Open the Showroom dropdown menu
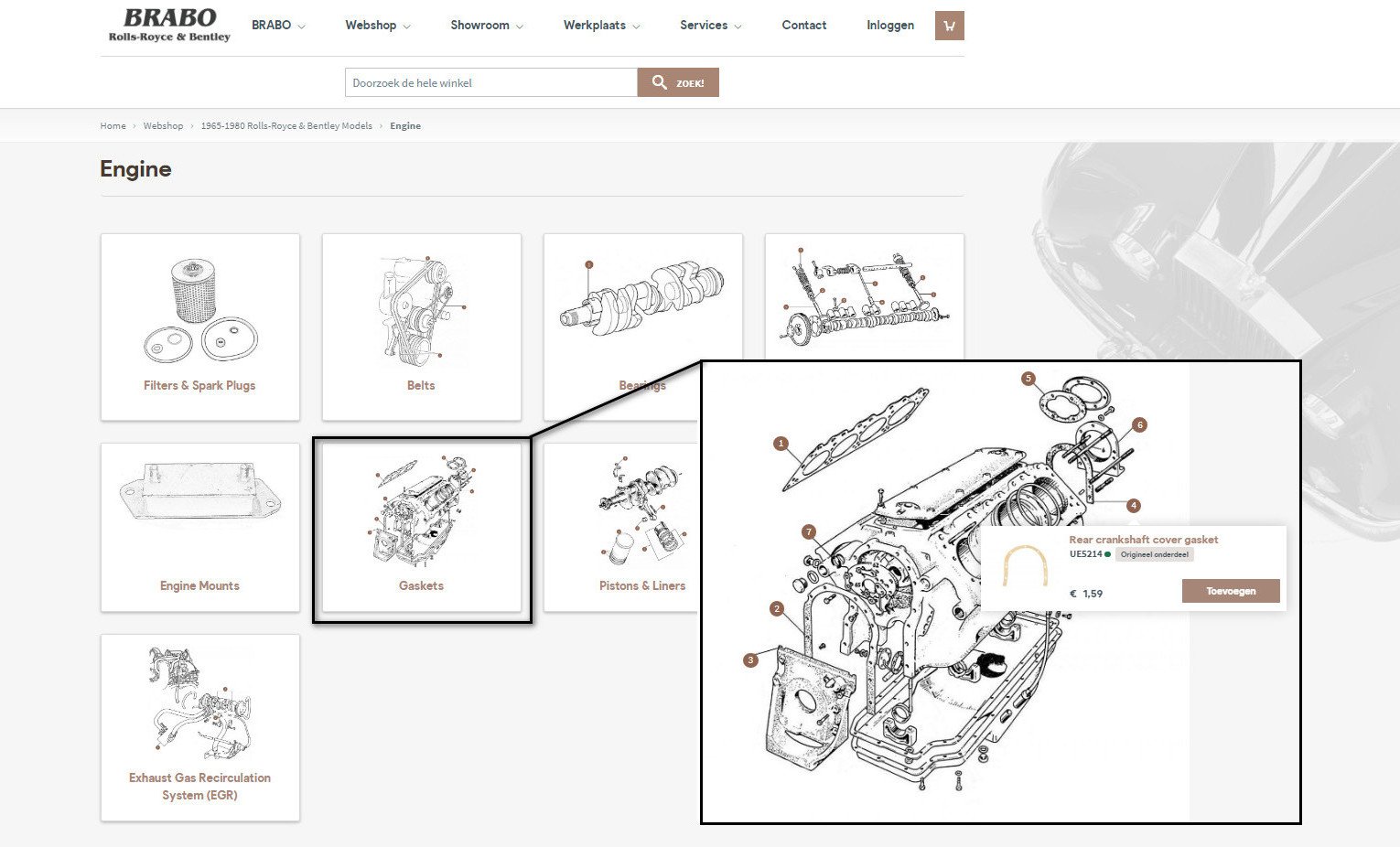 486,26
